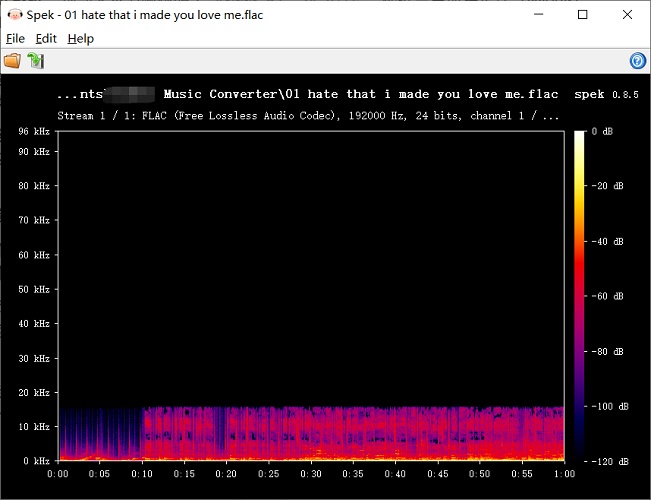Click the 20 kHz frequency label
651x500 pixels.
click(34, 392)
